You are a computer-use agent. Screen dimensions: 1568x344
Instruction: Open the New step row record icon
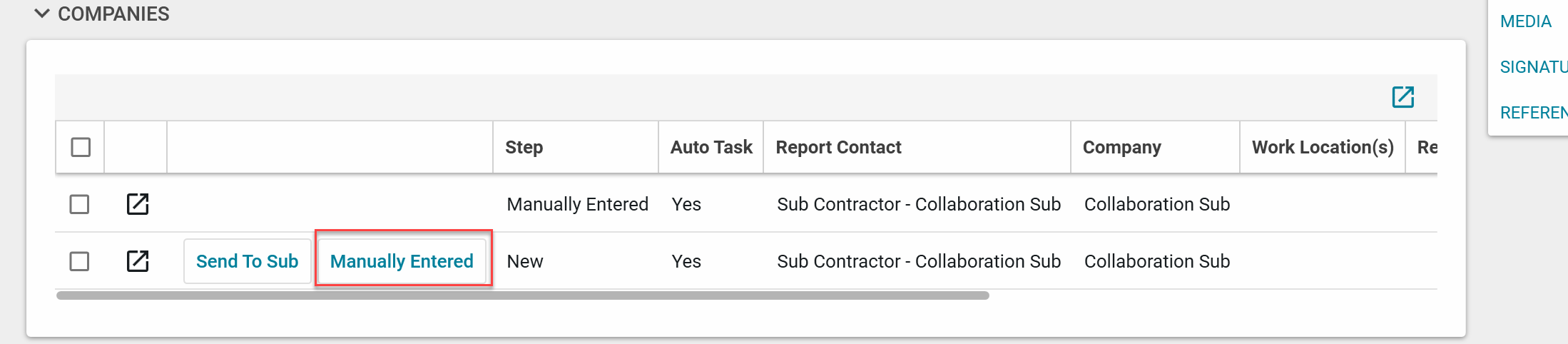pos(138,261)
